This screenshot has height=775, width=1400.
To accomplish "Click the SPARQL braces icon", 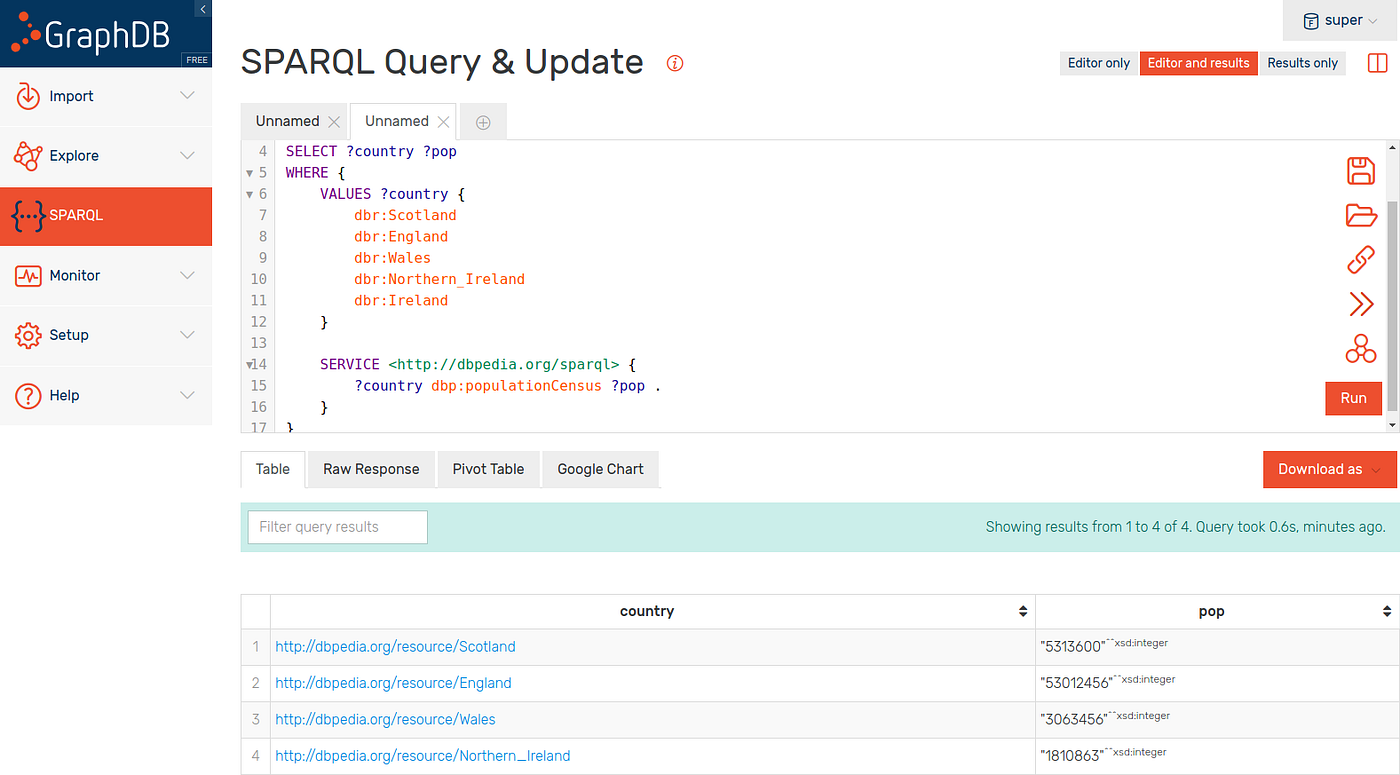I will pos(28,215).
